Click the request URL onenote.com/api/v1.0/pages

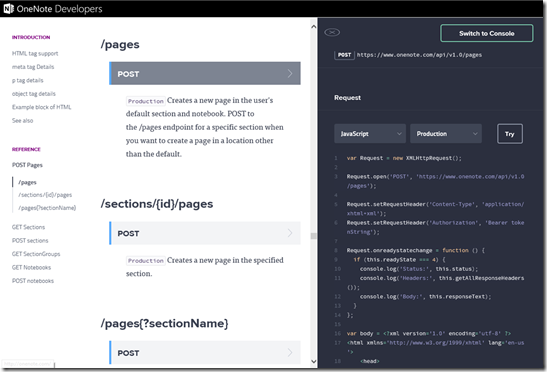419,55
